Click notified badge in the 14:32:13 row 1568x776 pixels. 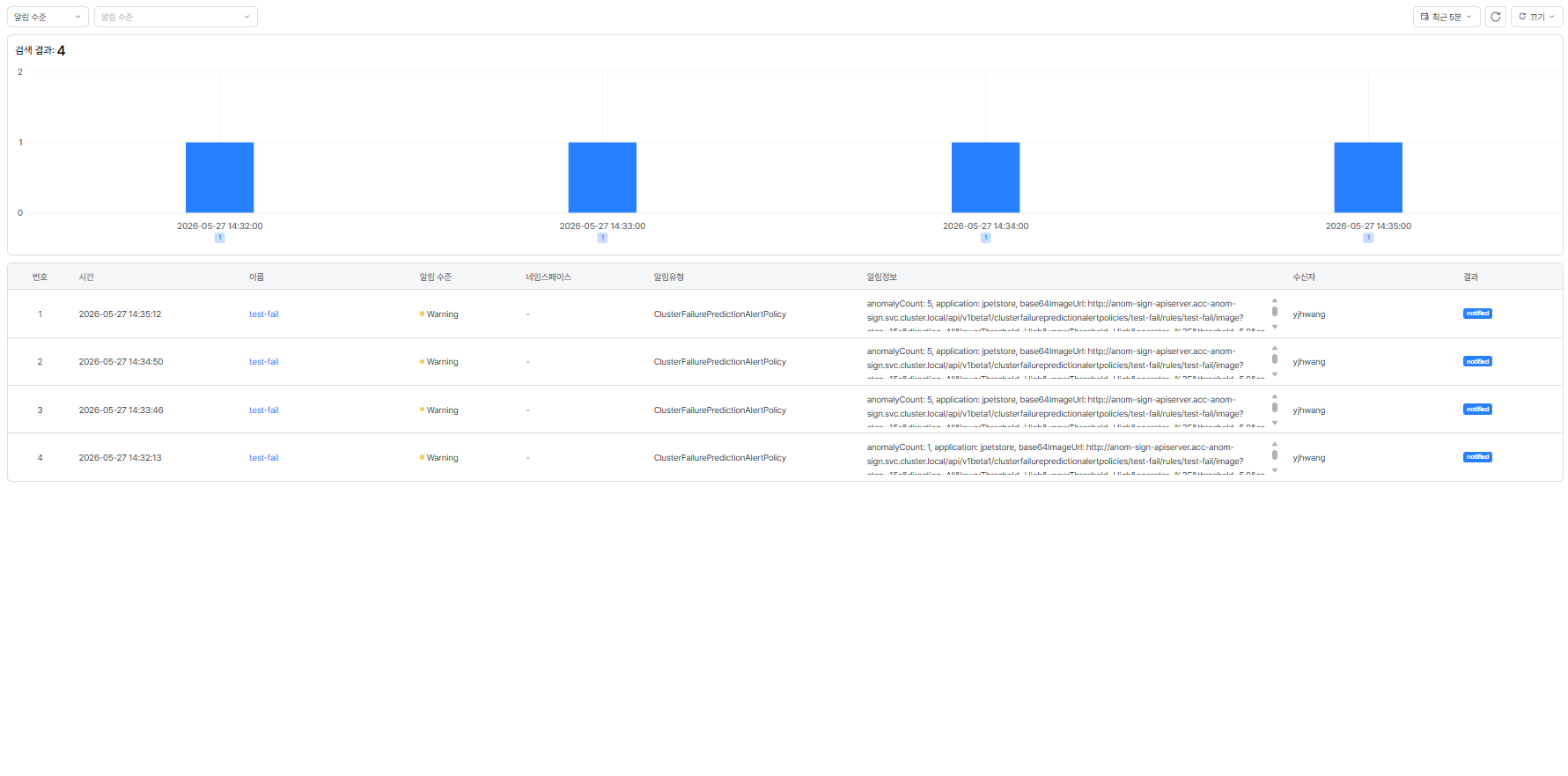[x=1477, y=457]
